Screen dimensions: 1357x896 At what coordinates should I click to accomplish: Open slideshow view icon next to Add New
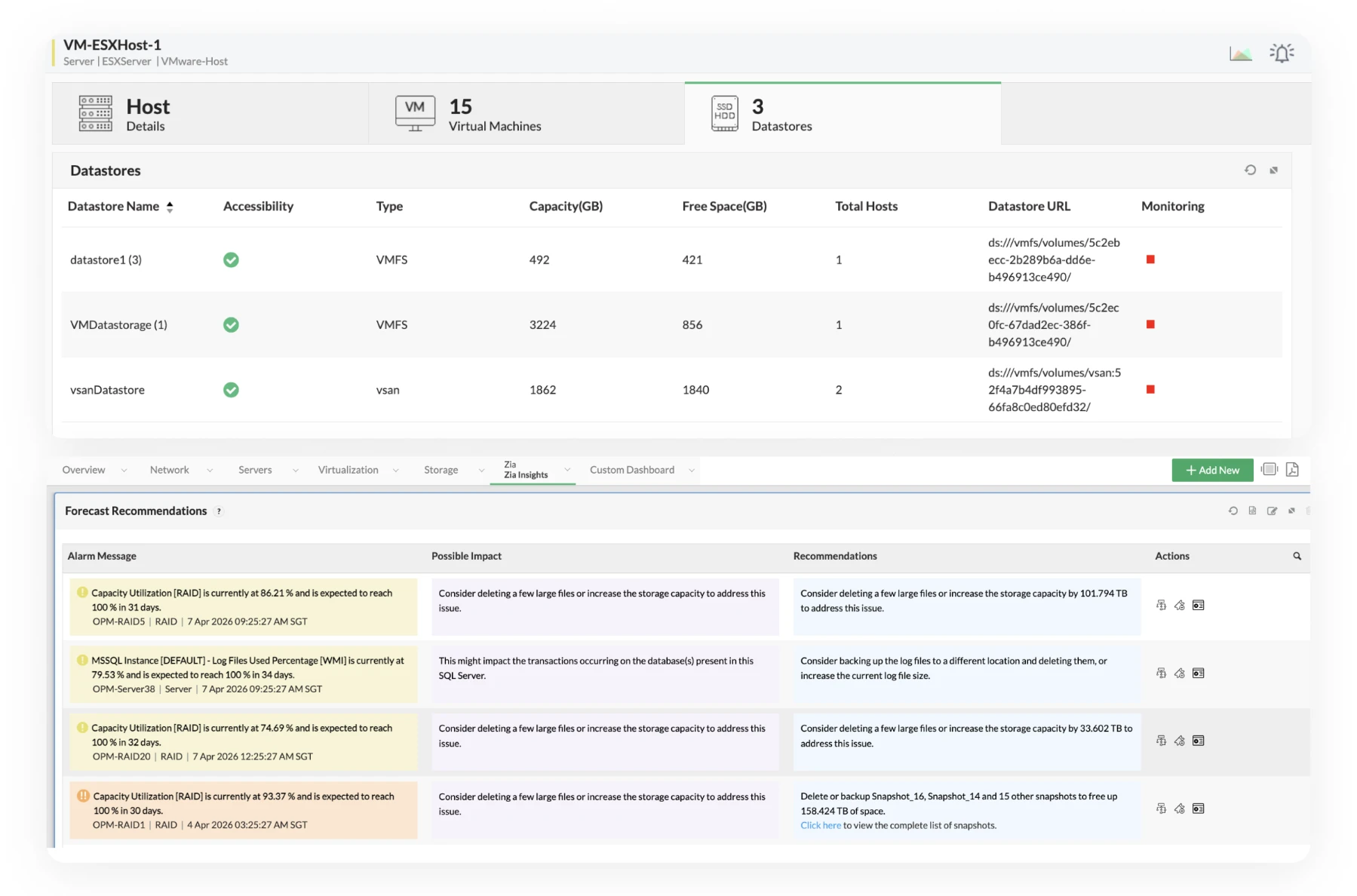pyautogui.click(x=1270, y=469)
